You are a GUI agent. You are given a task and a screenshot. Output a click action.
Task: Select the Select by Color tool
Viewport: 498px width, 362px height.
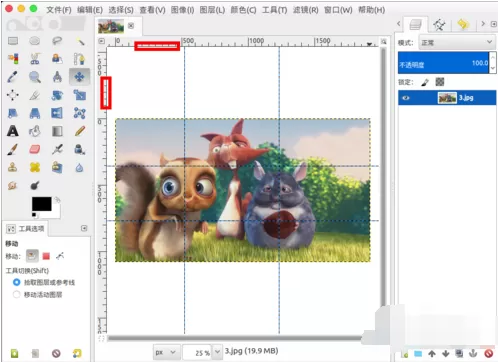(x=13, y=59)
